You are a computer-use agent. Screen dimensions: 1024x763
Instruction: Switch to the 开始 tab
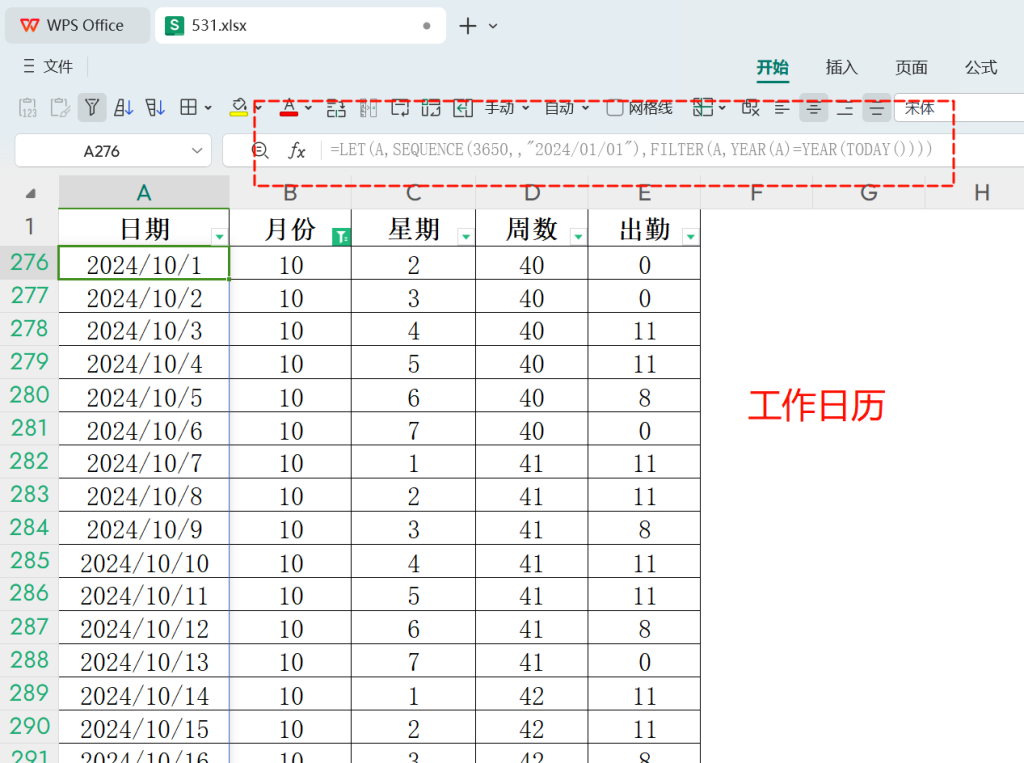pyautogui.click(x=773, y=67)
